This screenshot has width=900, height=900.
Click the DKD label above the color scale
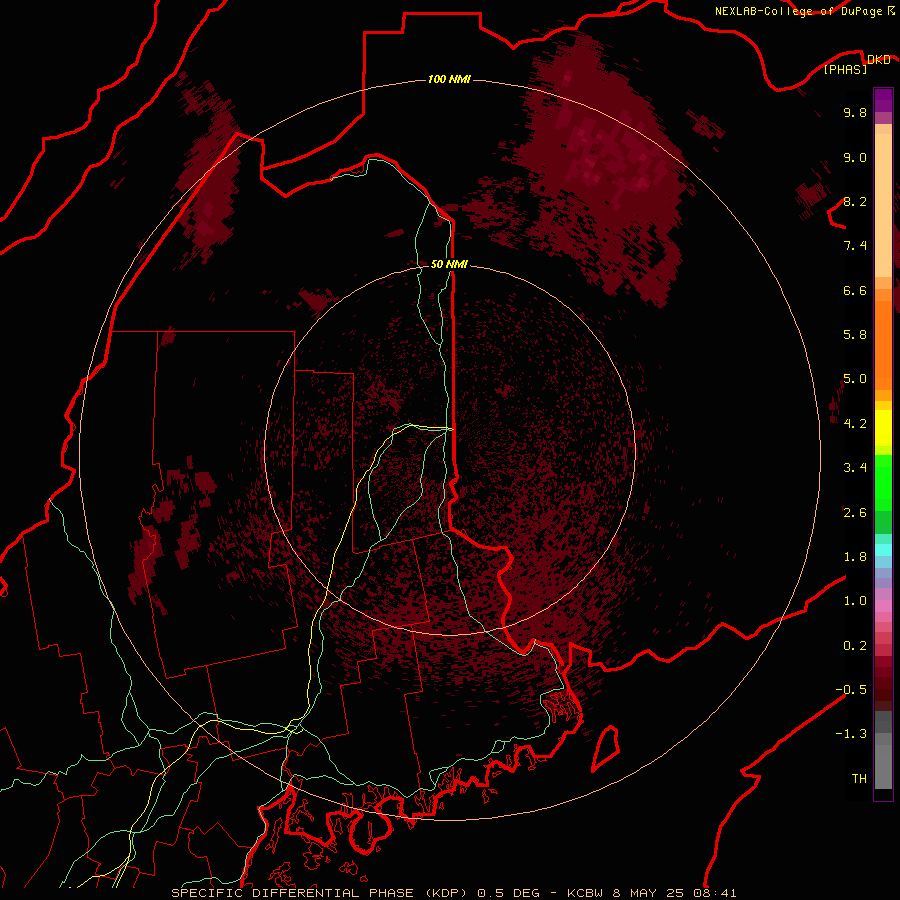coord(878,59)
